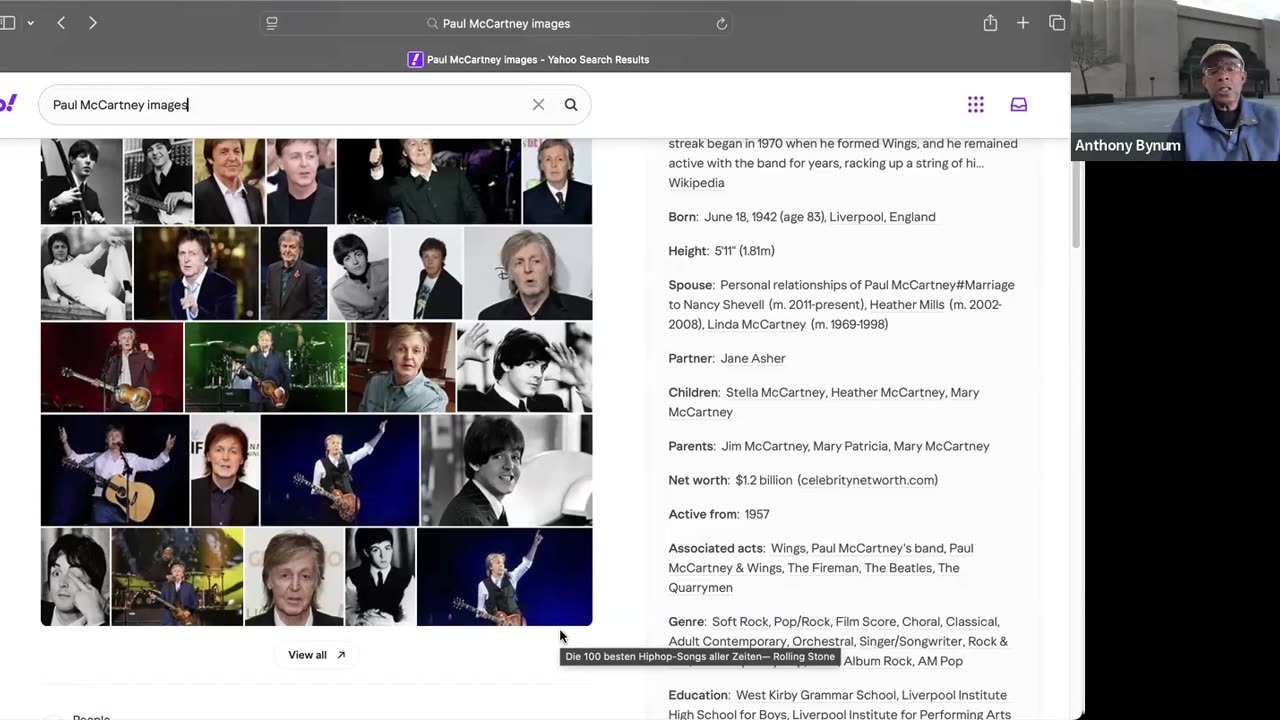1280x720 pixels.
Task: Show the tab overview icon
Action: [1057, 23]
